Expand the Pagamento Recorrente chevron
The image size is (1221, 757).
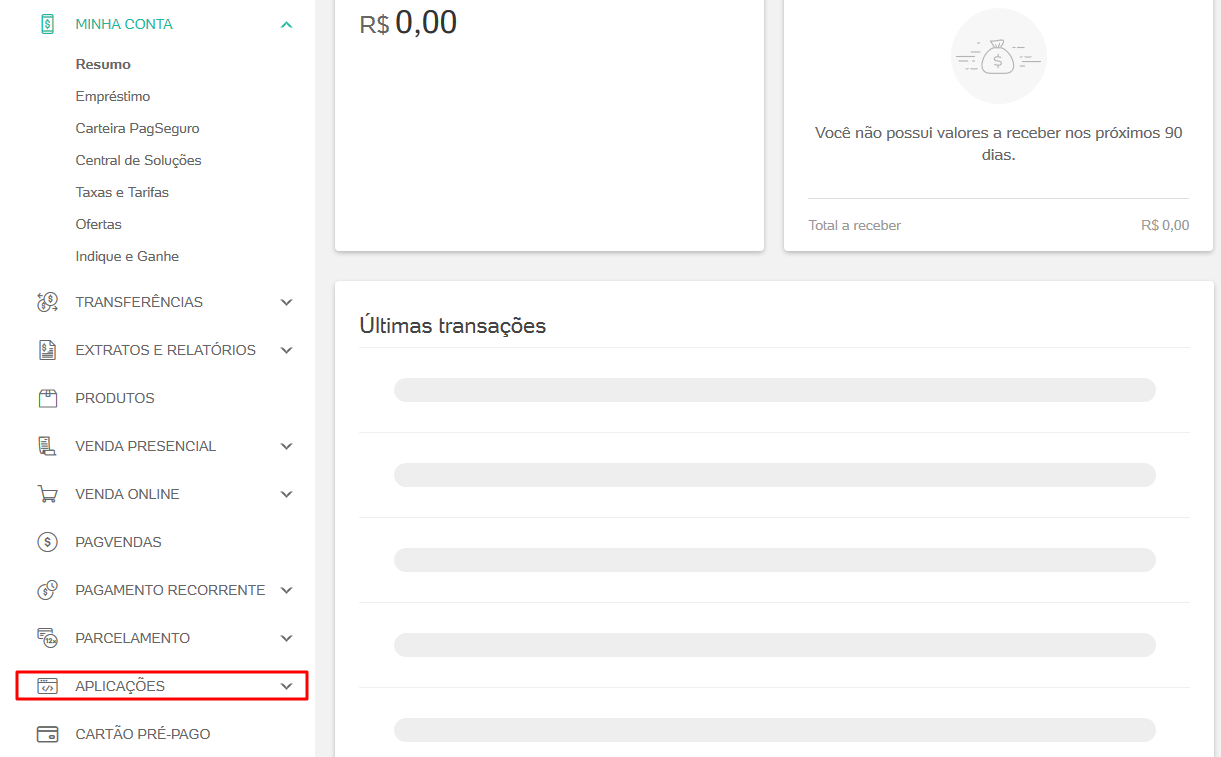[287, 590]
